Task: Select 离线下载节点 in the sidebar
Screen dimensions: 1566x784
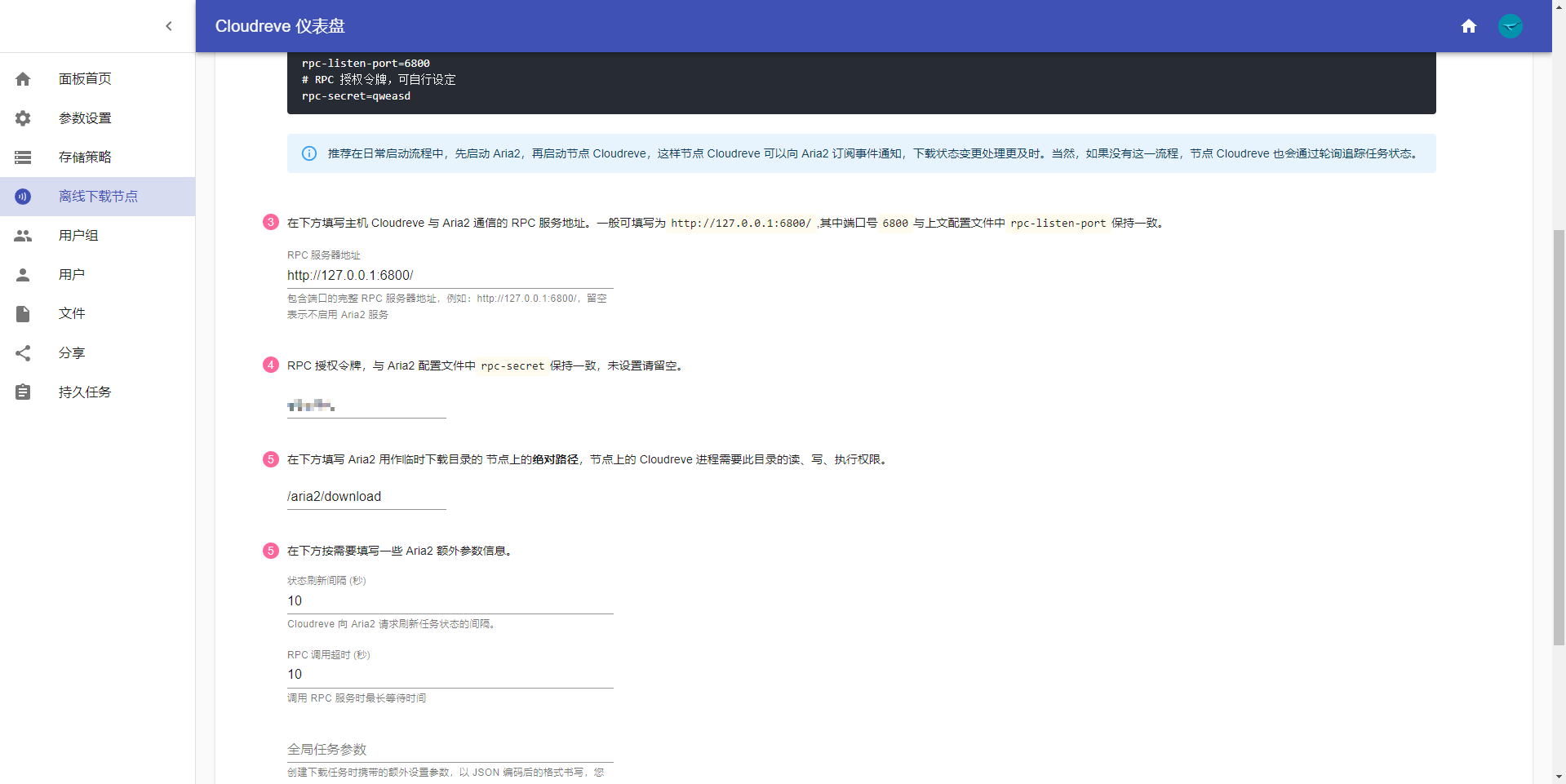Action: point(98,197)
